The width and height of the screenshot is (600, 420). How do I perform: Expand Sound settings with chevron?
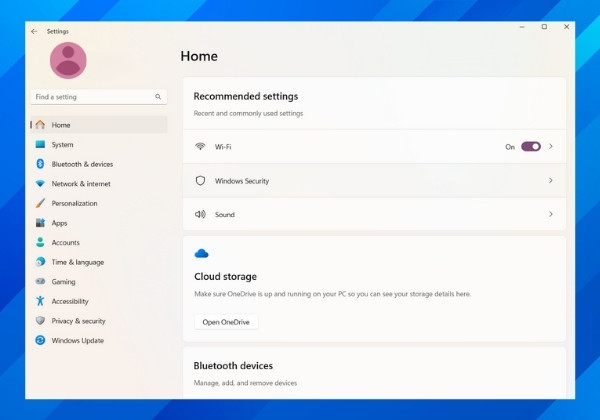click(x=551, y=214)
